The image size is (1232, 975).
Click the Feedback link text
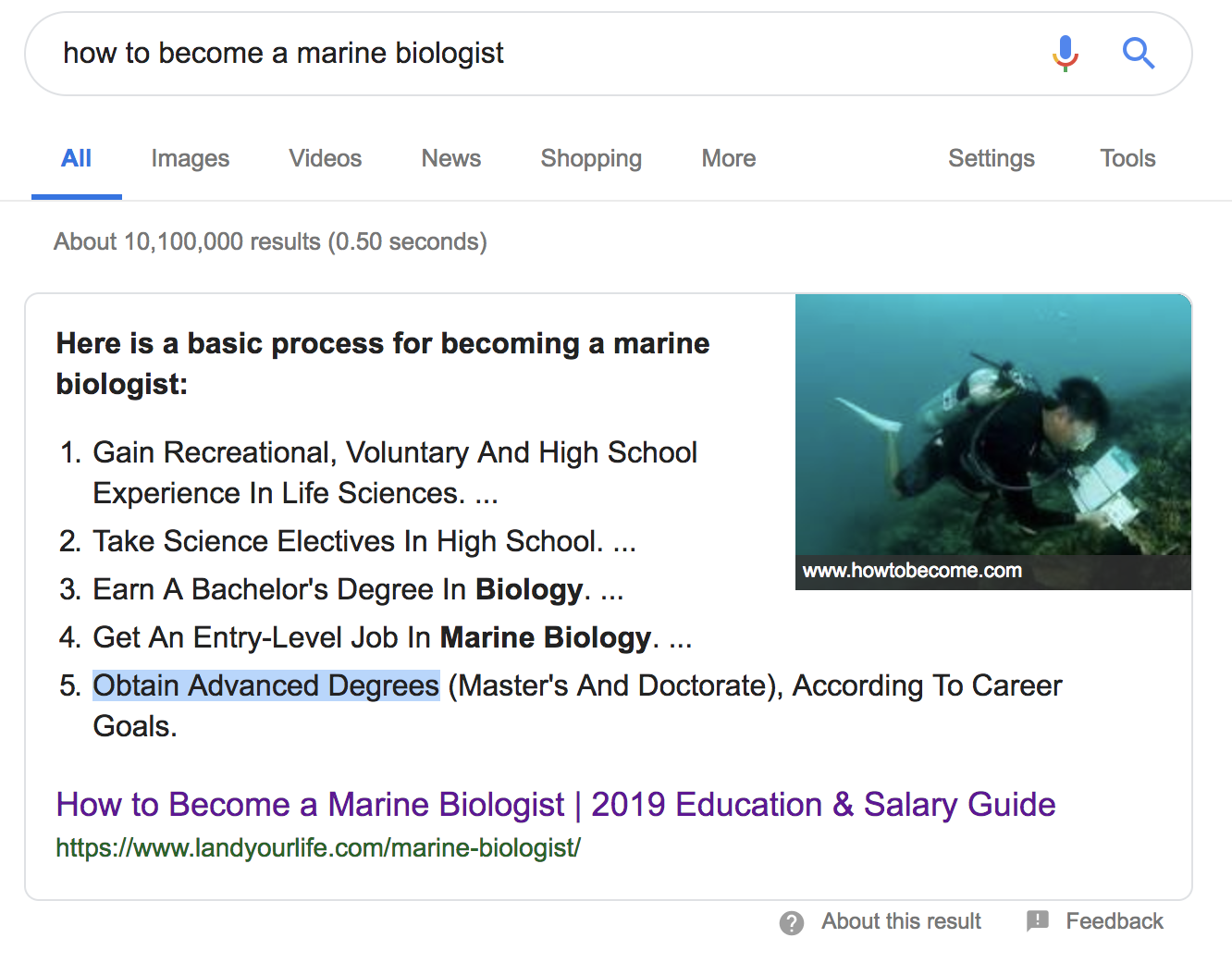click(x=1115, y=921)
